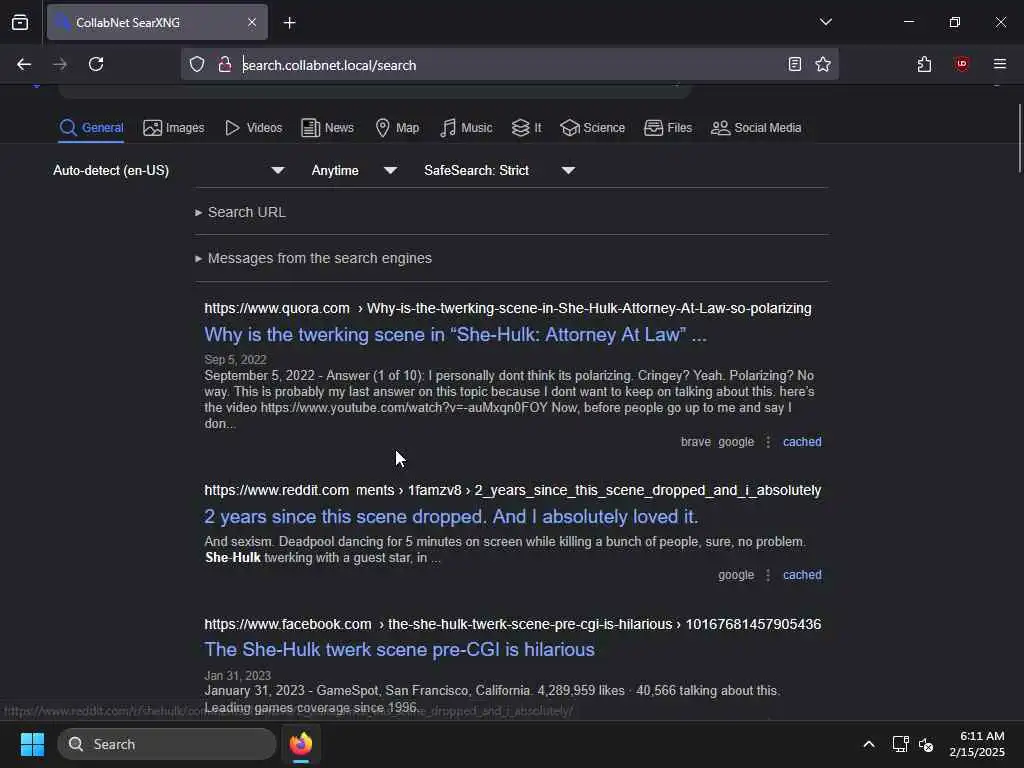Open the Science category tab
Viewport: 1024px width, 768px height.
pos(592,127)
